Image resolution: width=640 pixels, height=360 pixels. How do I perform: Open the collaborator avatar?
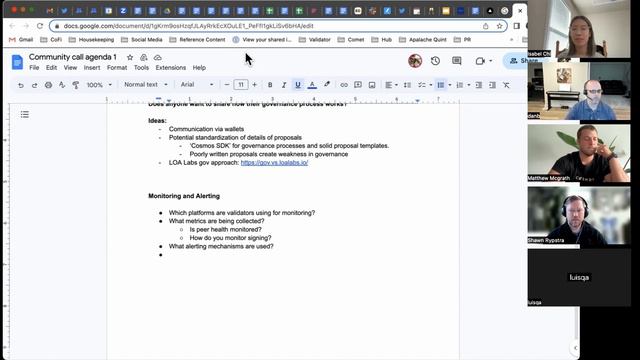click(415, 61)
